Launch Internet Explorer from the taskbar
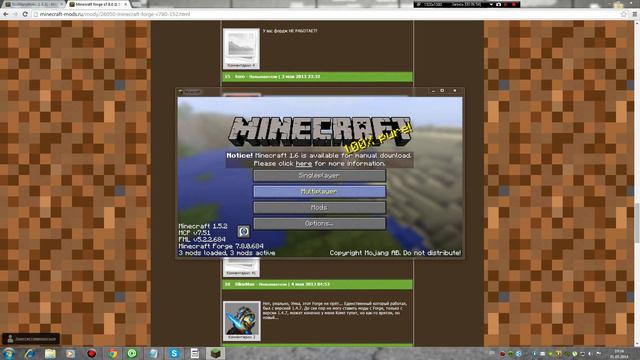Viewport: 640px width, 360px height. click(x=30, y=353)
